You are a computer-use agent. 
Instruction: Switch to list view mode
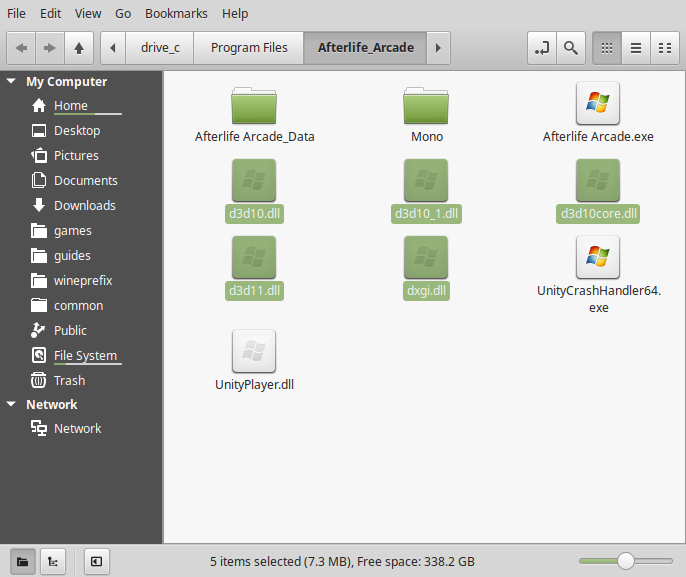(x=636, y=48)
